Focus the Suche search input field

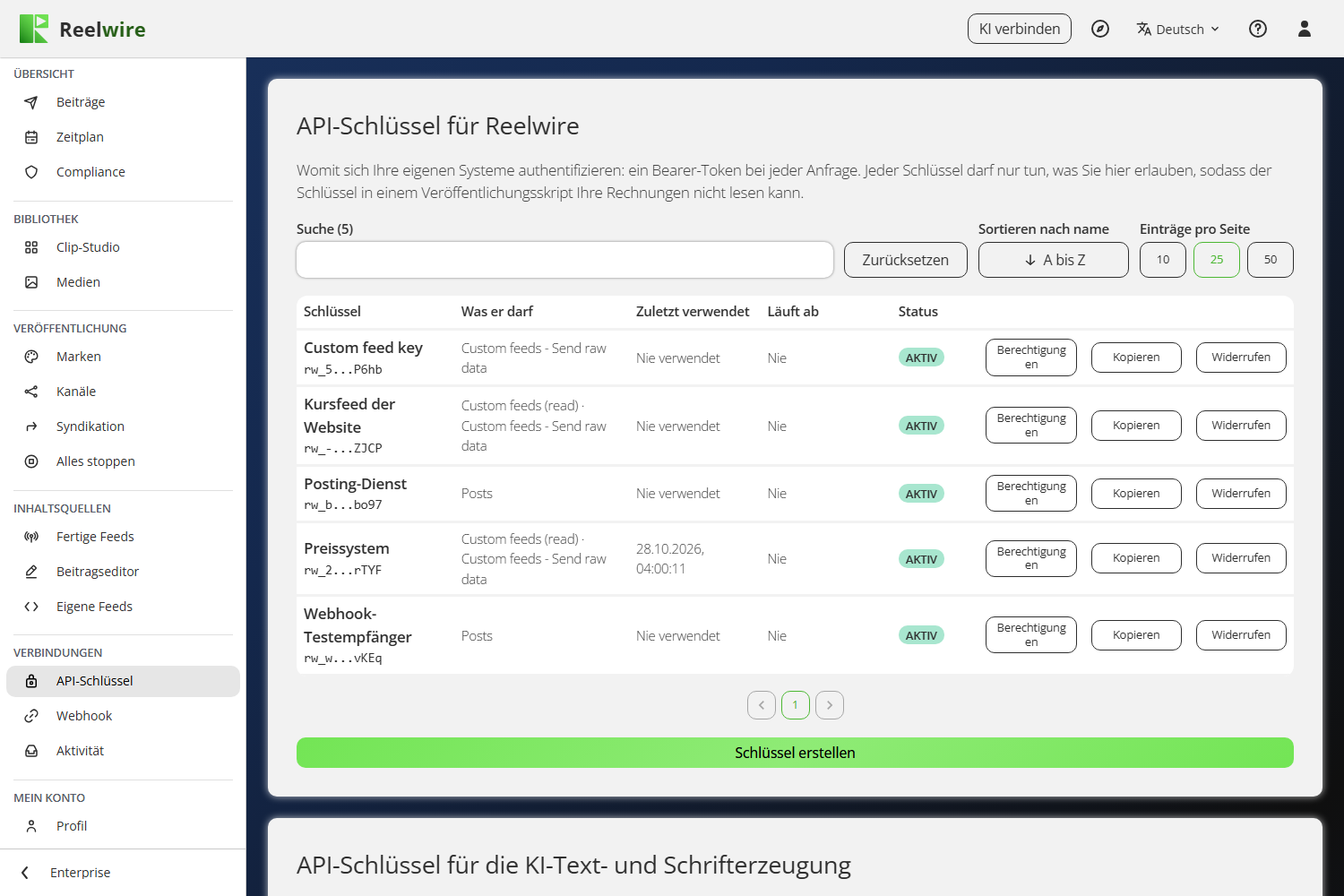pyautogui.click(x=565, y=260)
